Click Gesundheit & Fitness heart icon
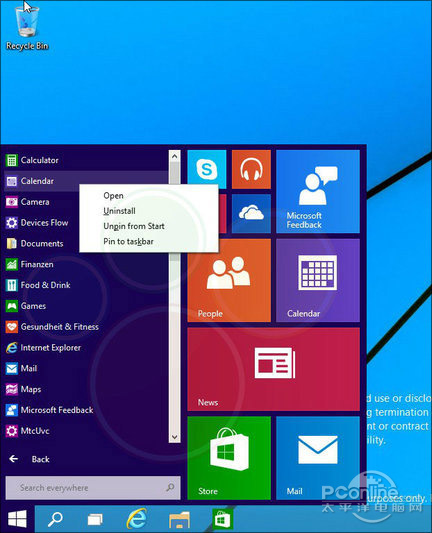Viewport: 432px width, 533px height. (12, 327)
